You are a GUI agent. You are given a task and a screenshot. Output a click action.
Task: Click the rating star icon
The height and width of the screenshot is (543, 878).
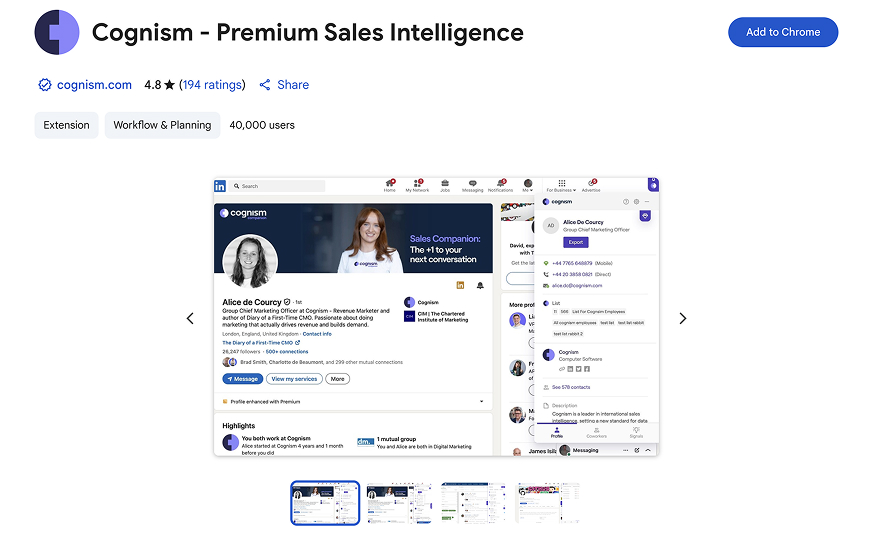point(170,85)
